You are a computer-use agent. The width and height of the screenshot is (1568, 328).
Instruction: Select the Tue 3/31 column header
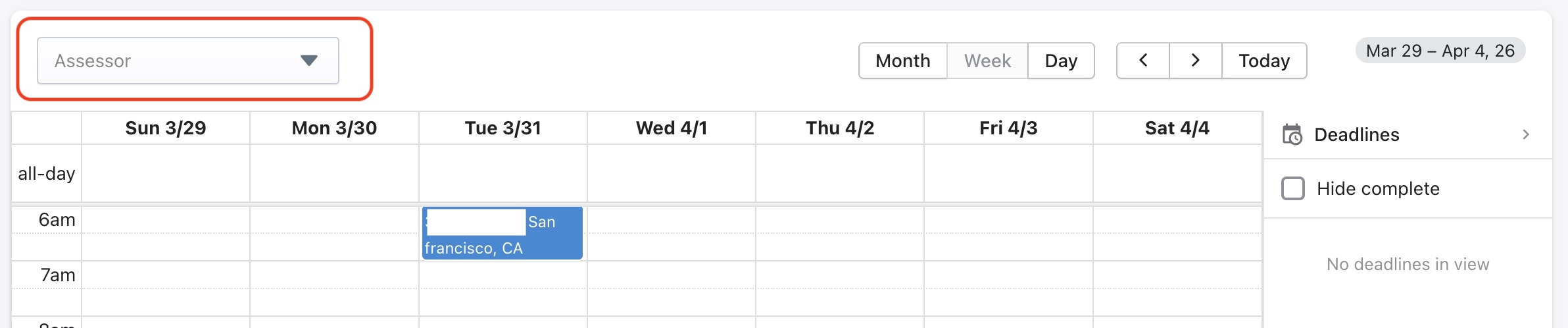click(x=502, y=128)
